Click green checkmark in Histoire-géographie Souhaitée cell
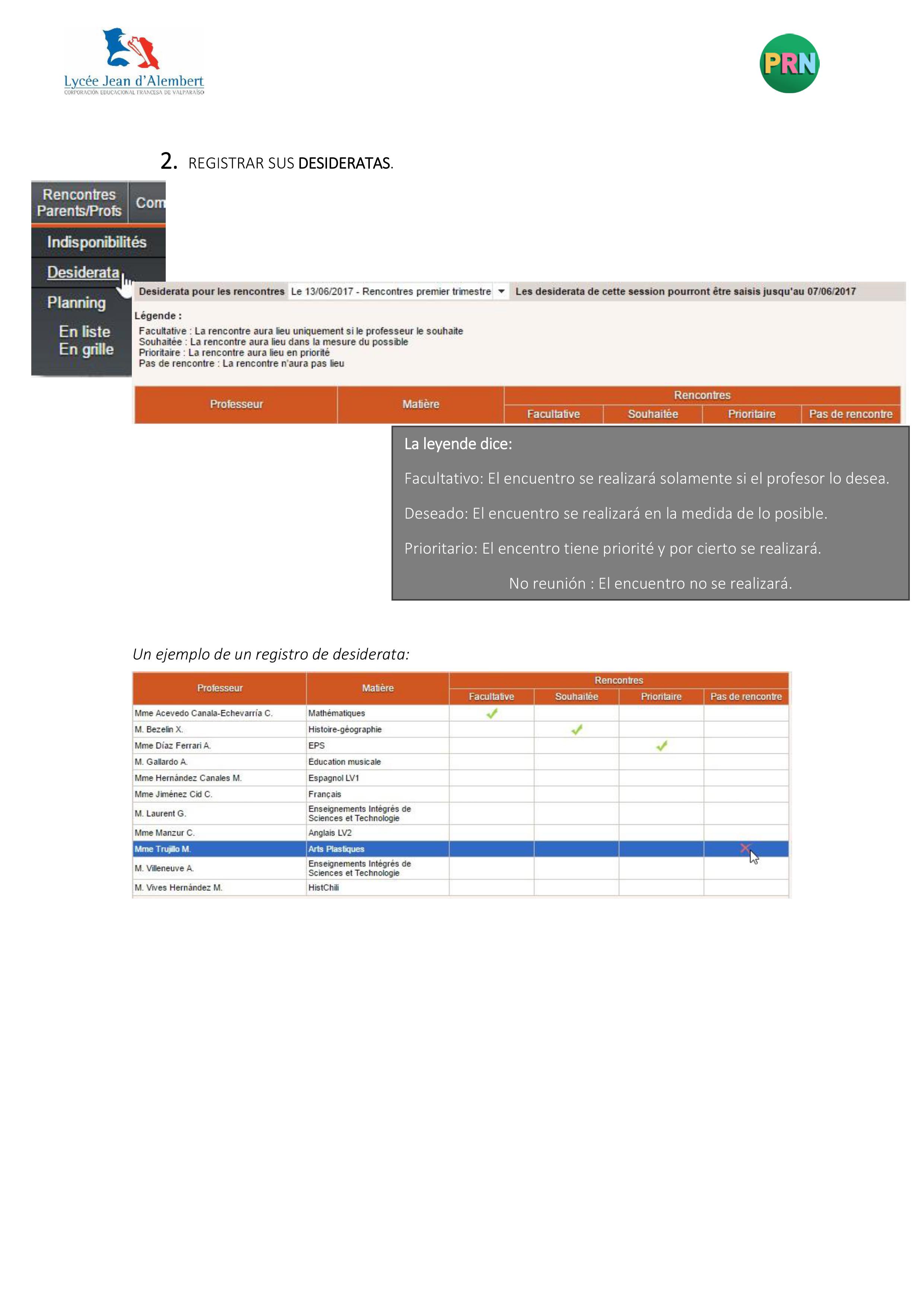Image resolution: width=924 pixels, height=1307 pixels. click(577, 729)
